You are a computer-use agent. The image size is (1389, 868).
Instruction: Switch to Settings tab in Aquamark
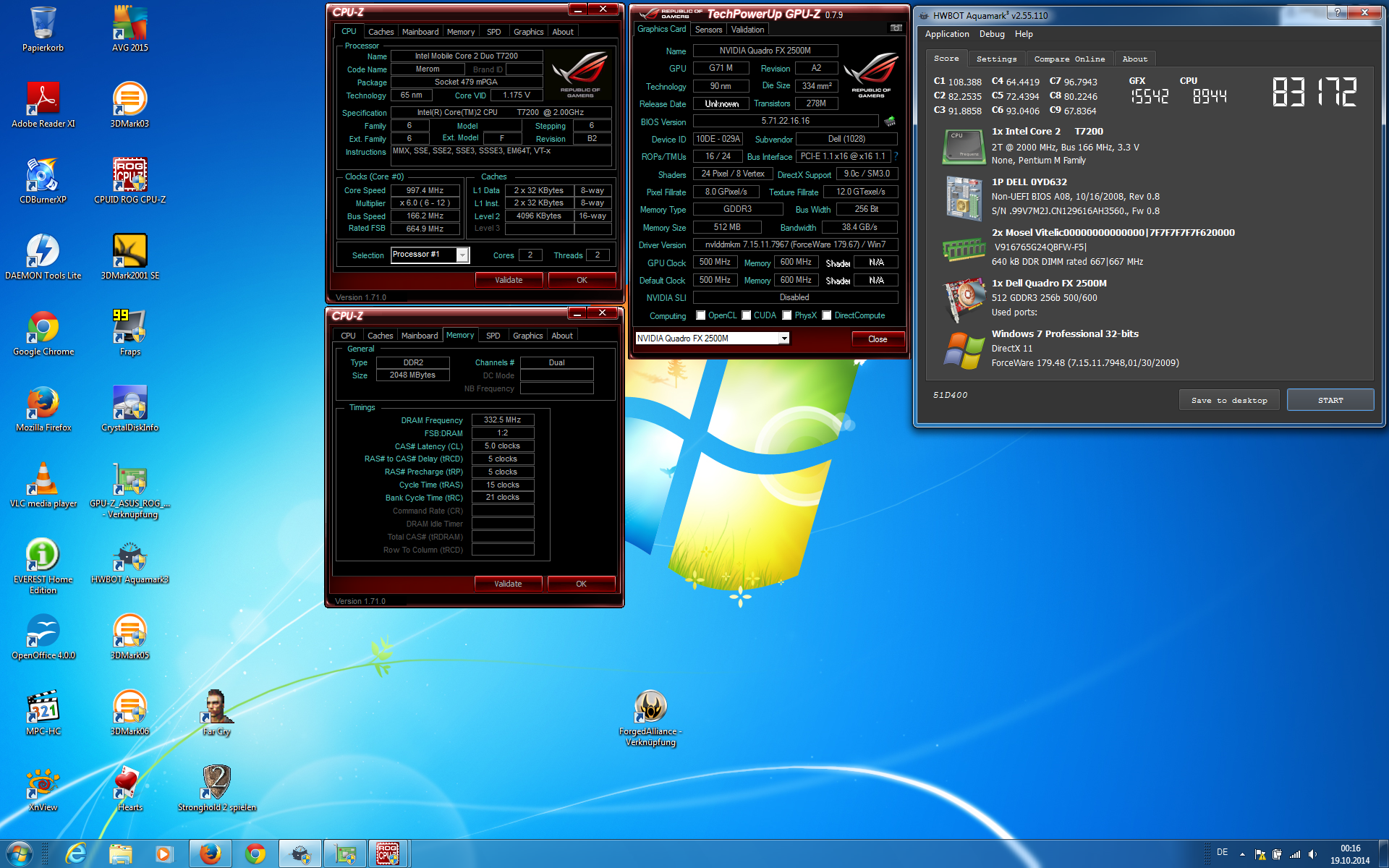[996, 59]
